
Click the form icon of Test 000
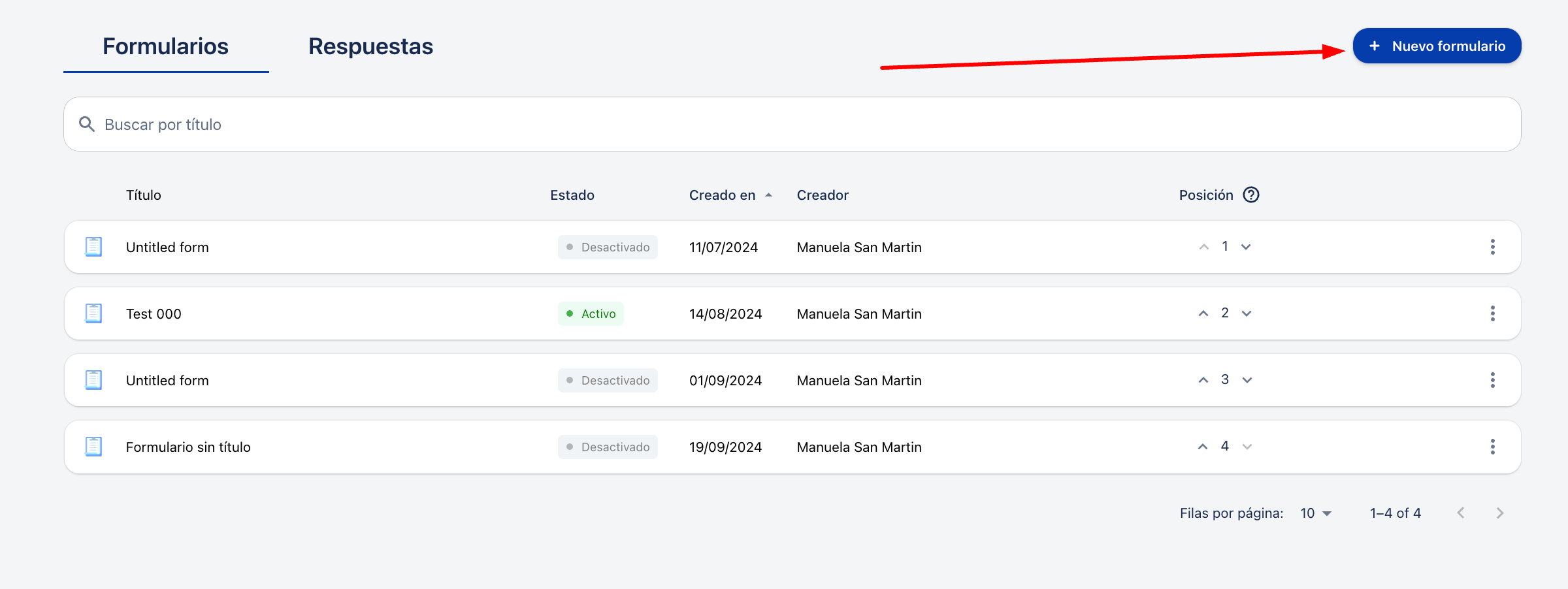click(94, 313)
